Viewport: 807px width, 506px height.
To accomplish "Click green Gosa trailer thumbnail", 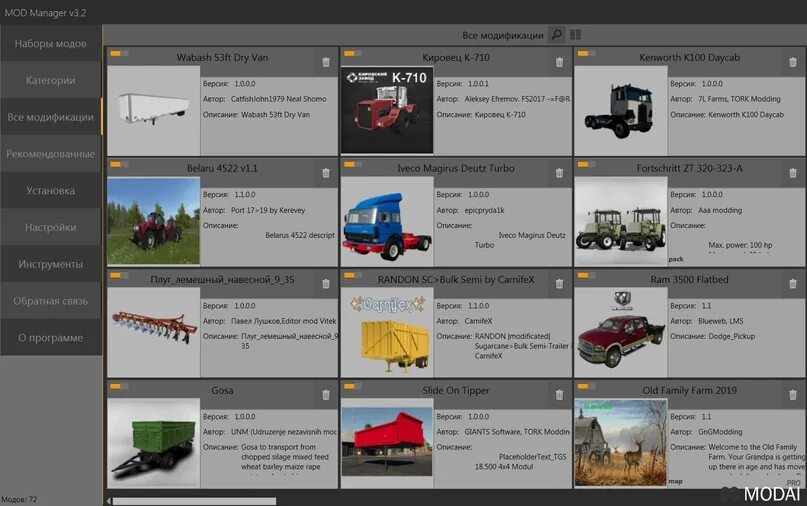I will point(153,443).
